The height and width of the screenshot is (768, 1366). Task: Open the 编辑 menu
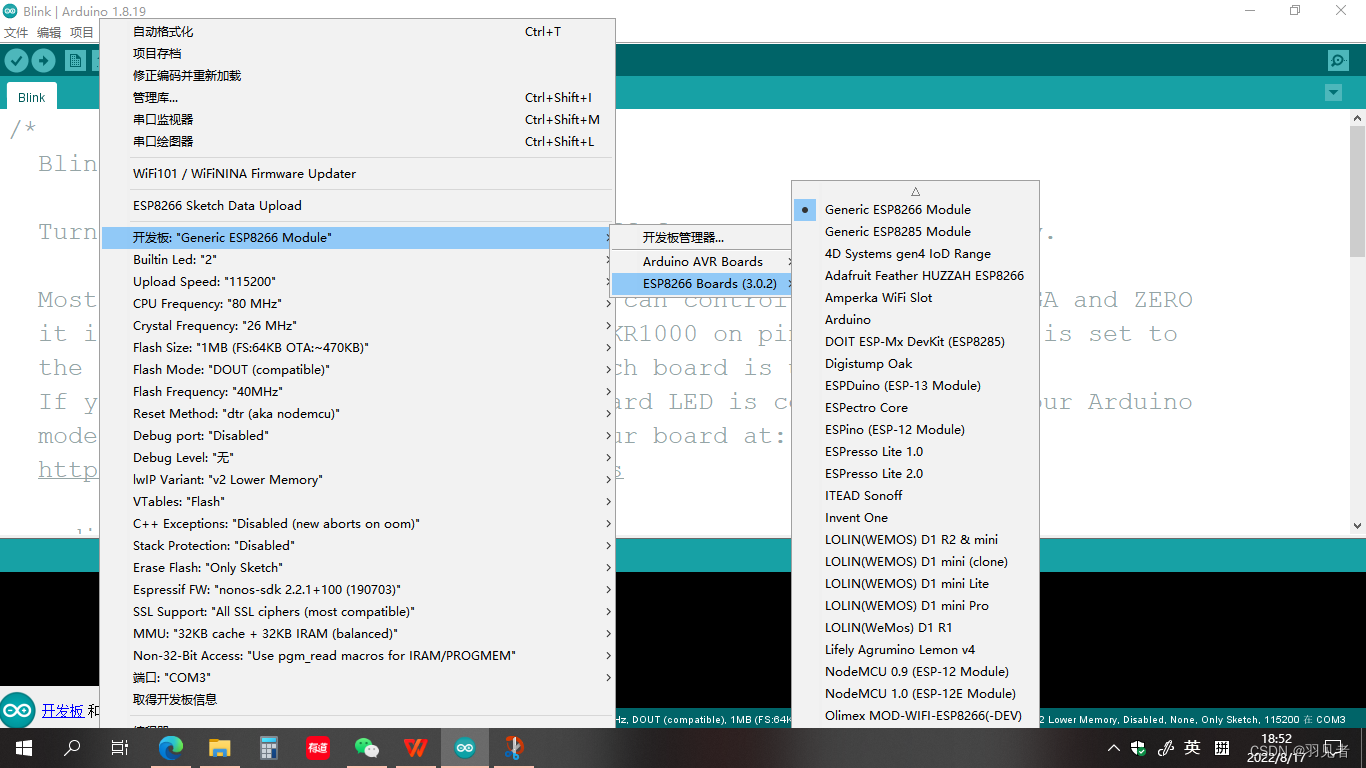(x=48, y=33)
